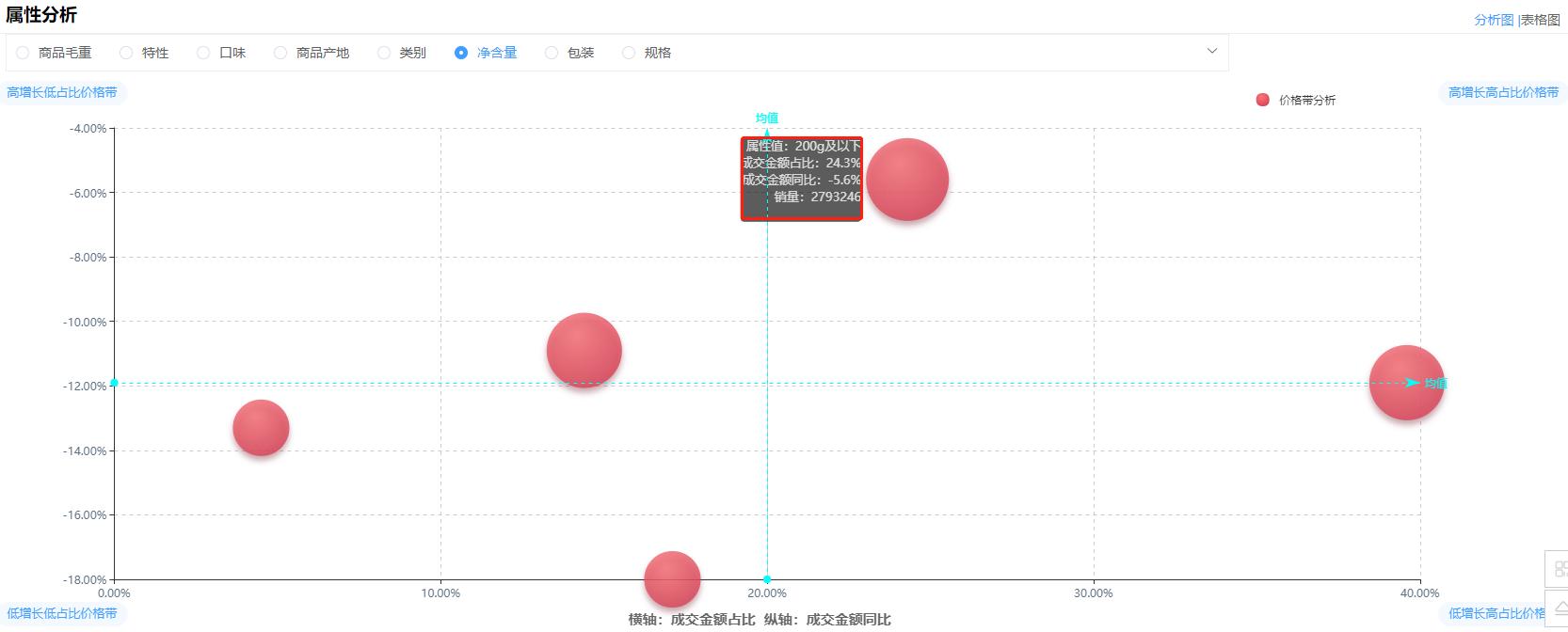1568x632 pixels.
Task: Click the horizontal 均值 arrow label
Action: (1434, 383)
